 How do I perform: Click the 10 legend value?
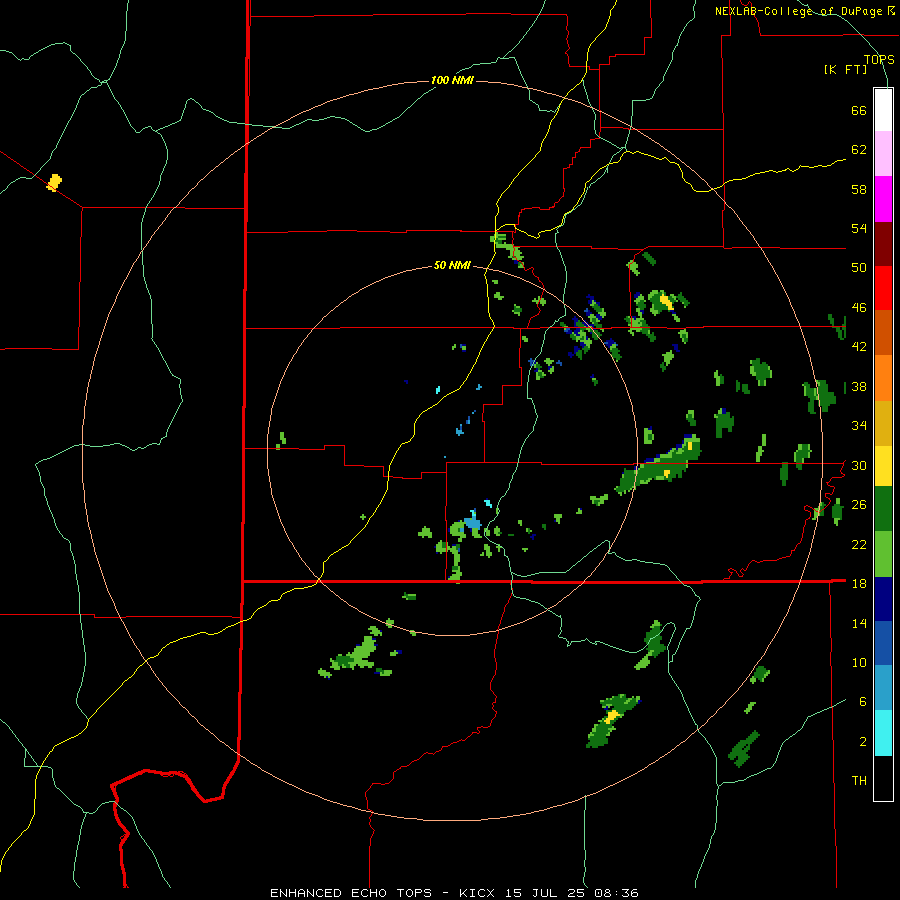859,662
